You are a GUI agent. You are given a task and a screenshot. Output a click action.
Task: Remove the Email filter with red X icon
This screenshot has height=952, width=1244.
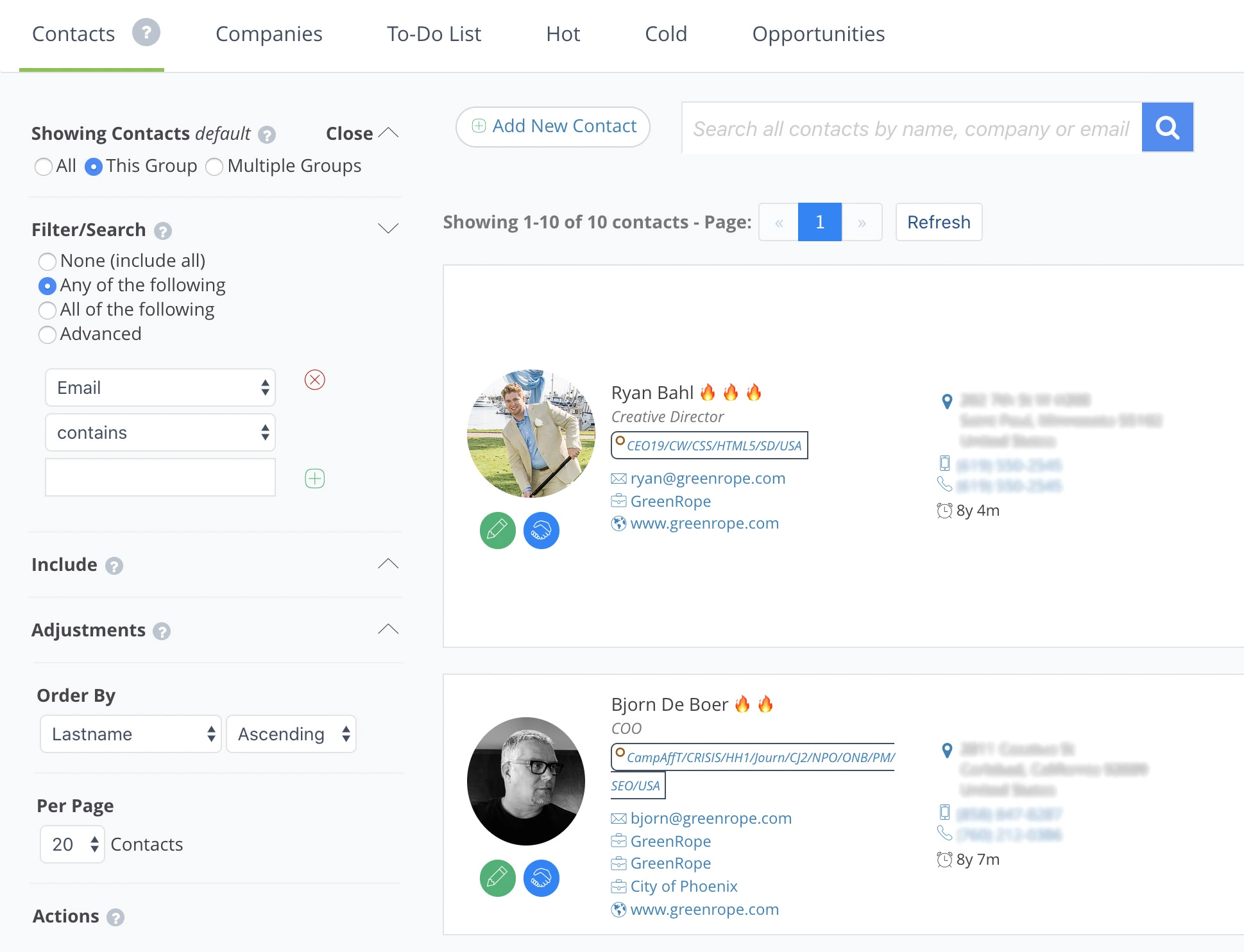314,380
